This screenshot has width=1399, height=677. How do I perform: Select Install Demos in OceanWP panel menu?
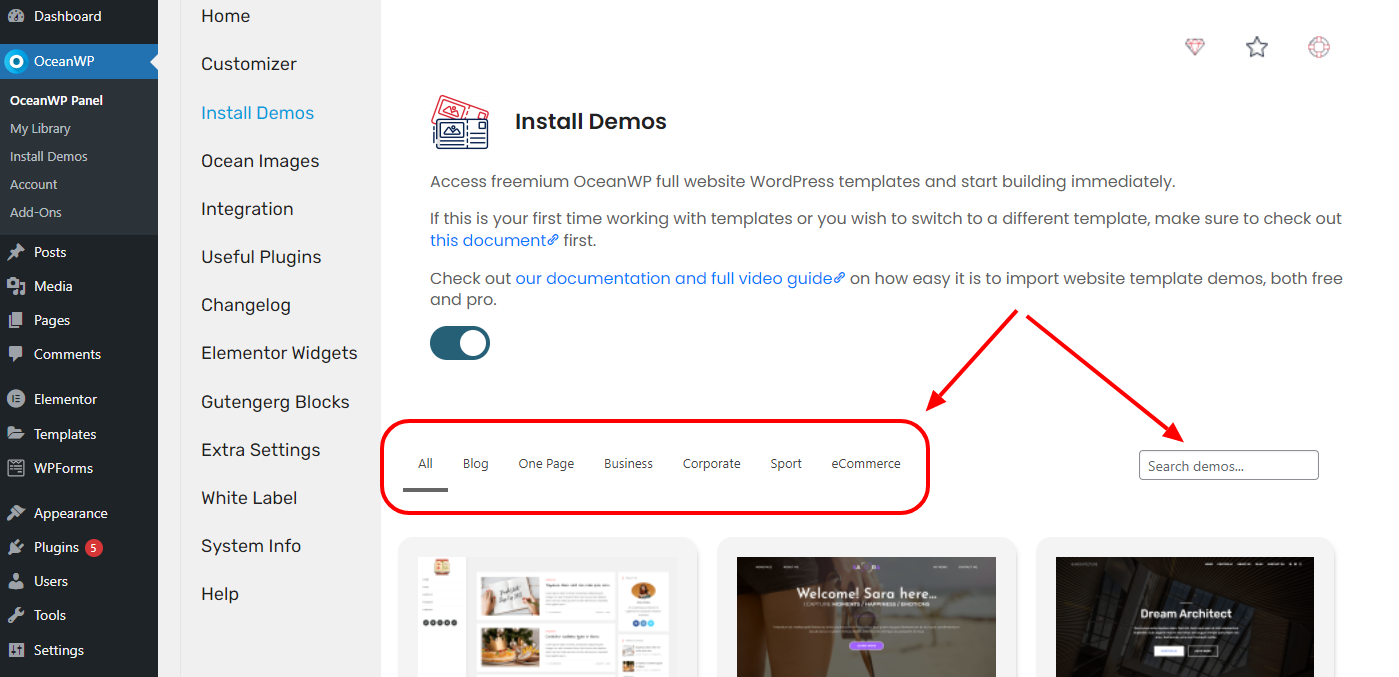(258, 113)
